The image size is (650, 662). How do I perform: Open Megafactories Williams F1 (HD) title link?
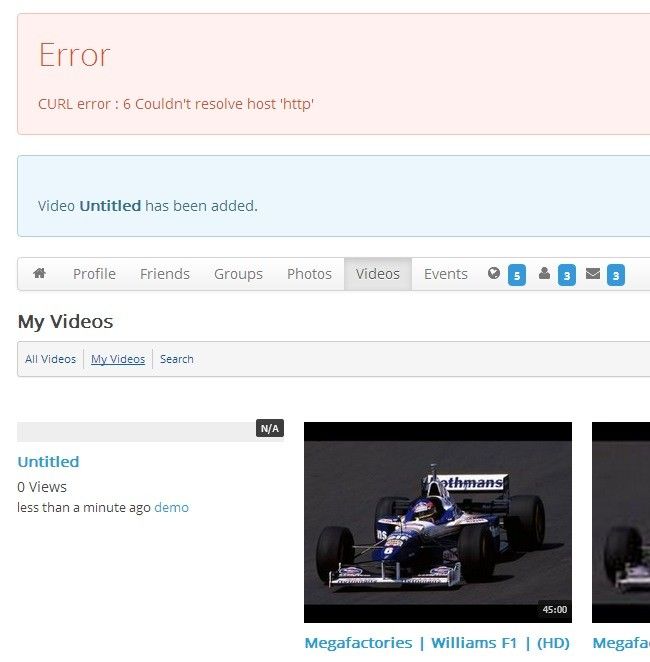click(x=437, y=643)
